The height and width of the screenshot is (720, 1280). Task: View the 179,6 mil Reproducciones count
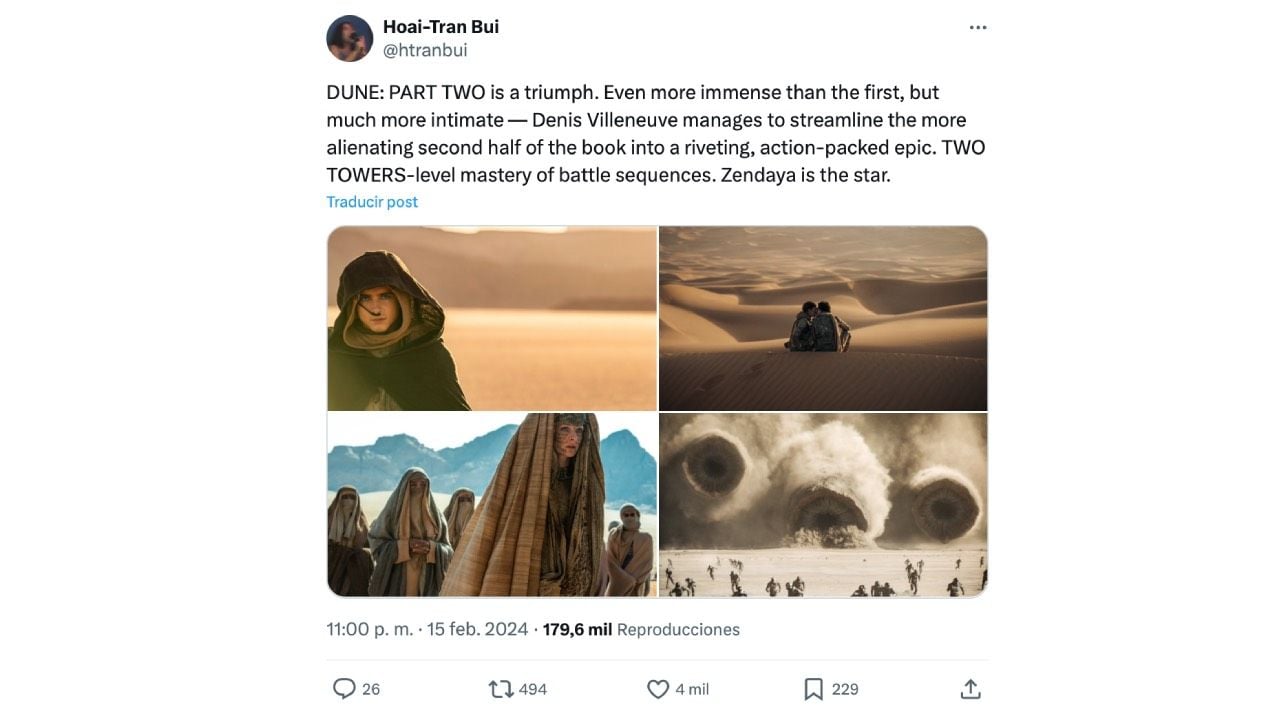[x=641, y=630]
